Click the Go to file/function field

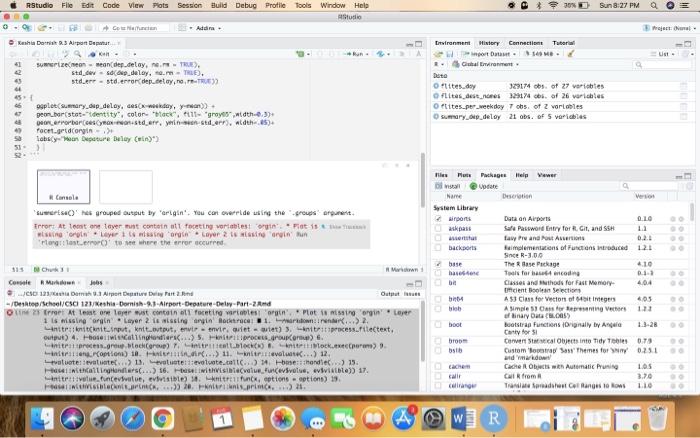tap(137, 28)
